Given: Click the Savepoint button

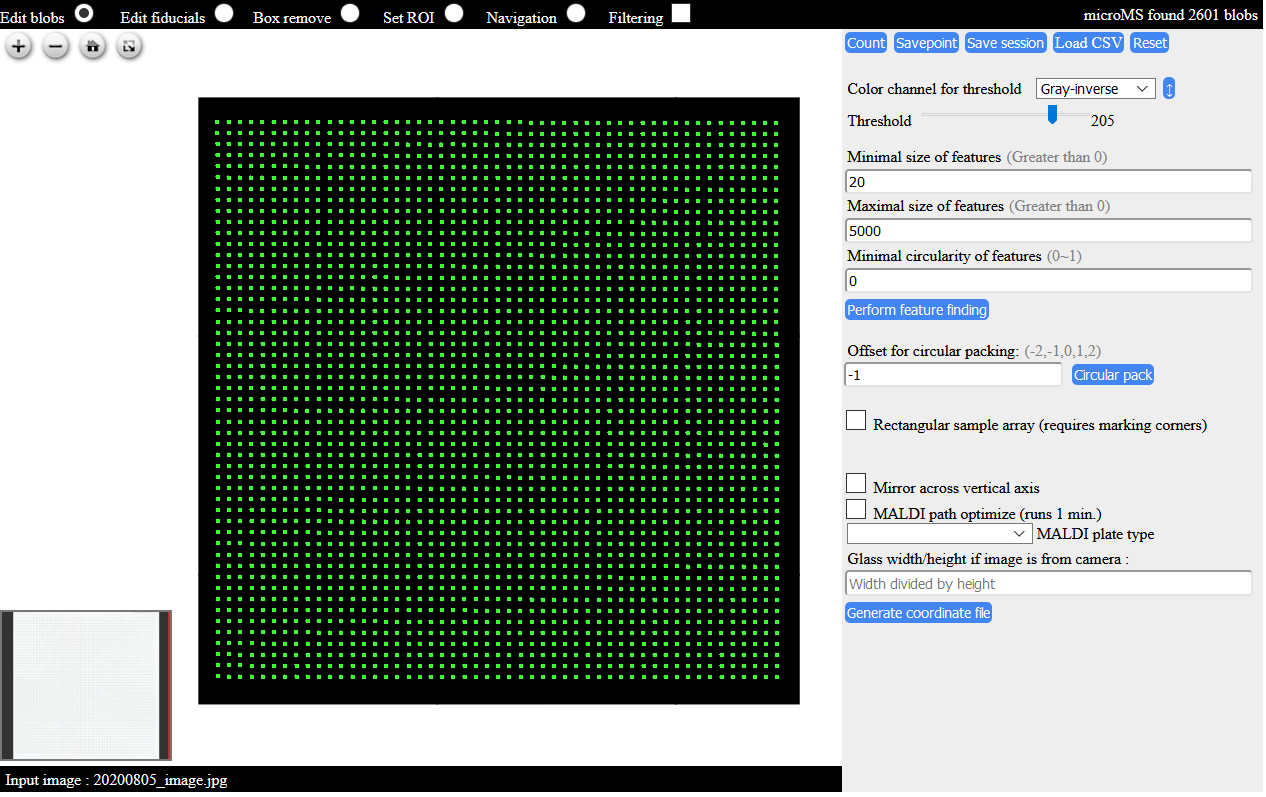Looking at the screenshot, I should tap(926, 43).
